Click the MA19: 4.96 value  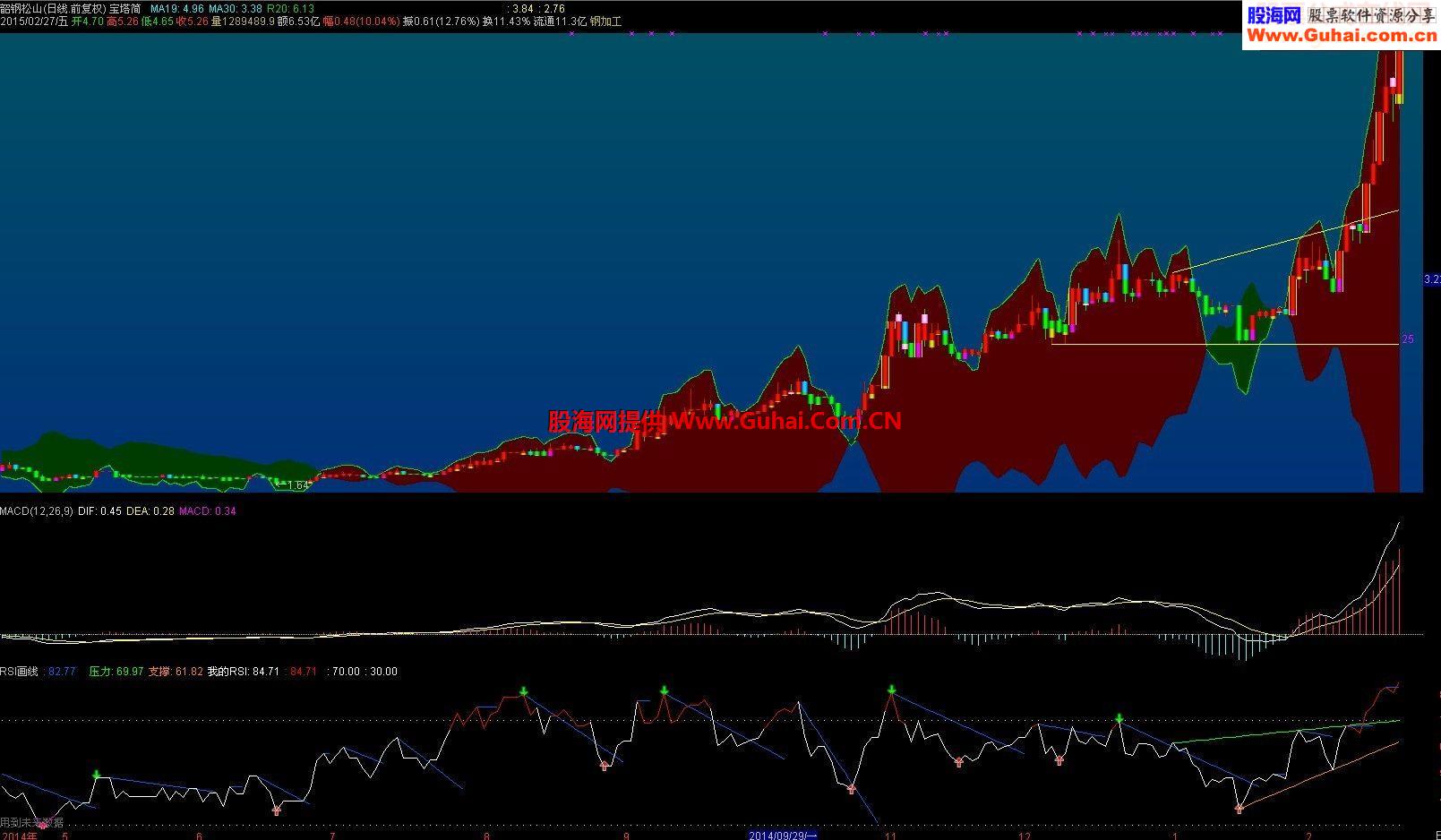[x=176, y=8]
